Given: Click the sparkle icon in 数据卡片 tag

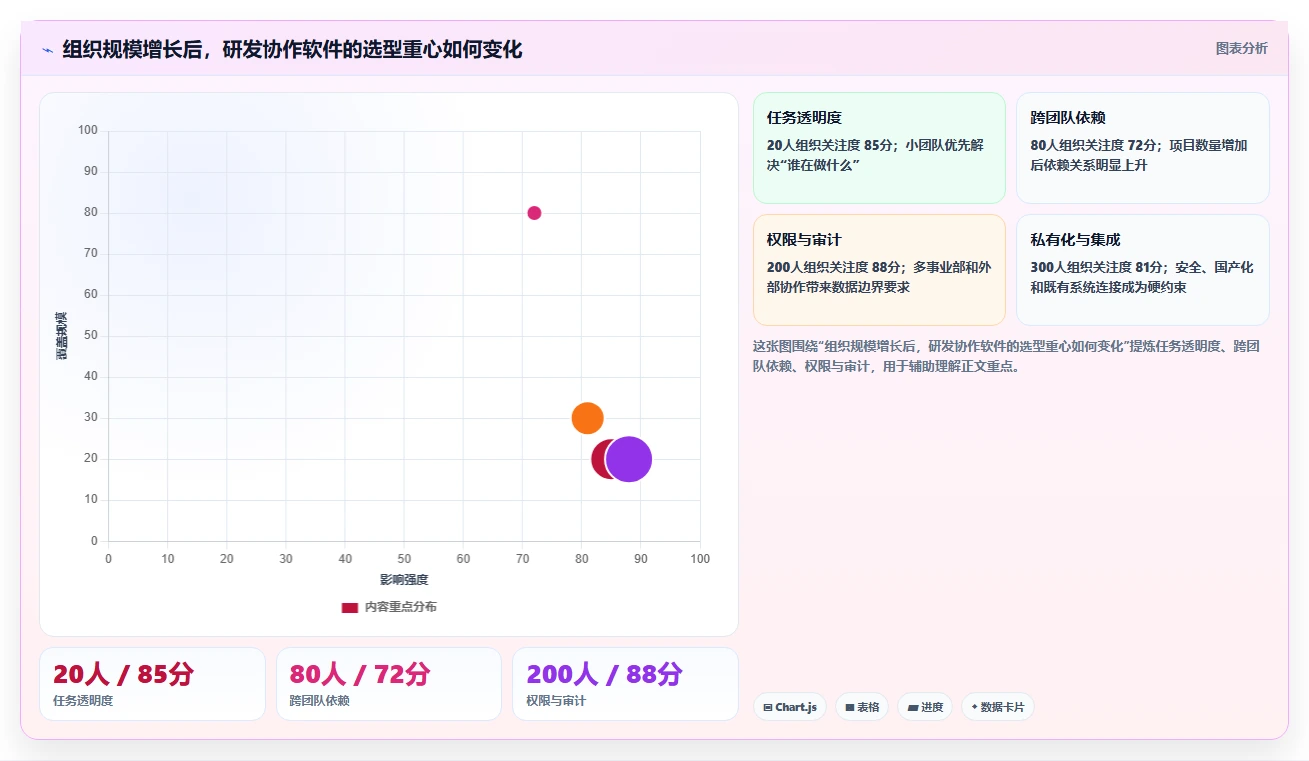Looking at the screenshot, I should (x=974, y=707).
